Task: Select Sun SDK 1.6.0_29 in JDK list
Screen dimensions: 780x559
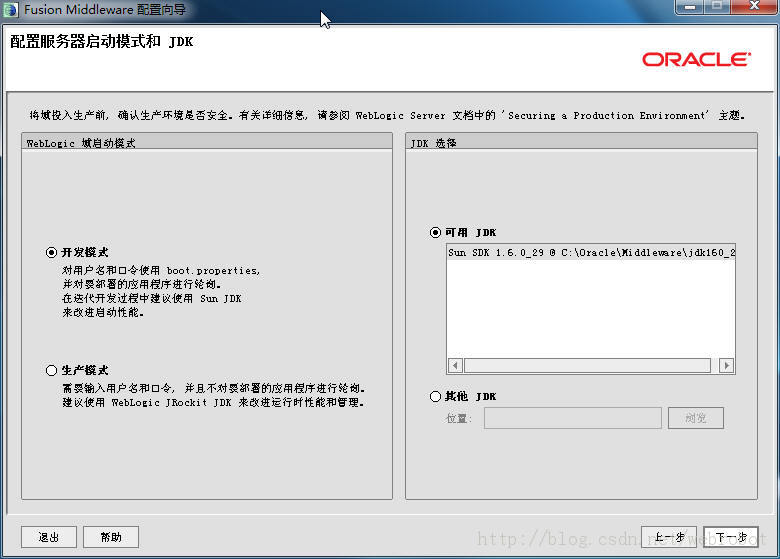Action: 591,253
